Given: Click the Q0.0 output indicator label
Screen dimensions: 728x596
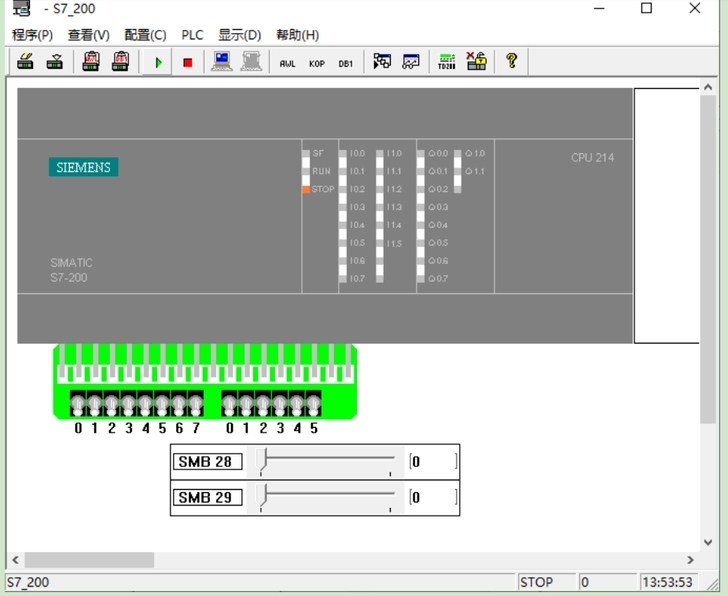Looking at the screenshot, I should 438,153.
